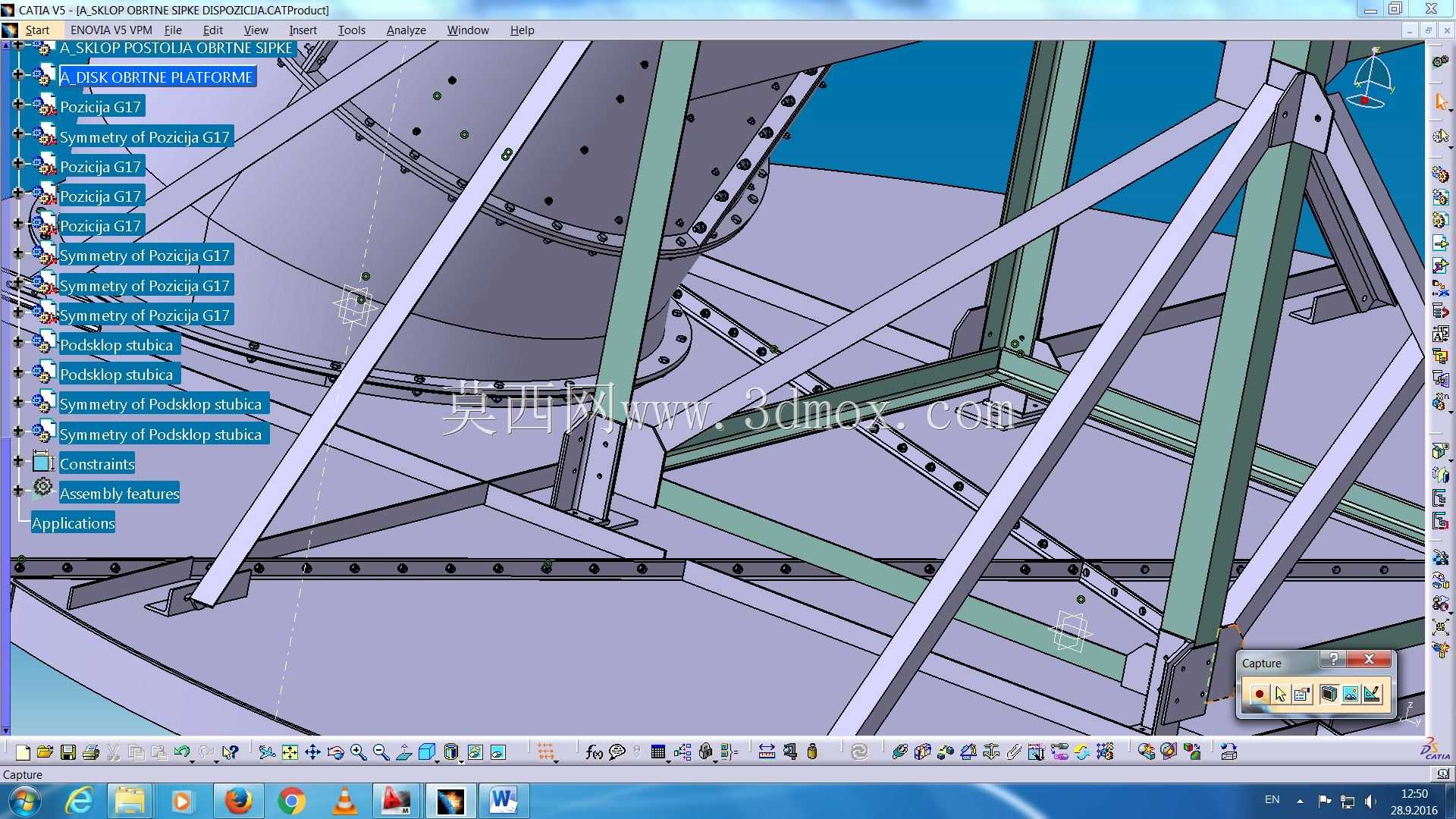Toggle Screen Mode in Capture dialog
The height and width of the screenshot is (819, 1456).
coord(1329,694)
